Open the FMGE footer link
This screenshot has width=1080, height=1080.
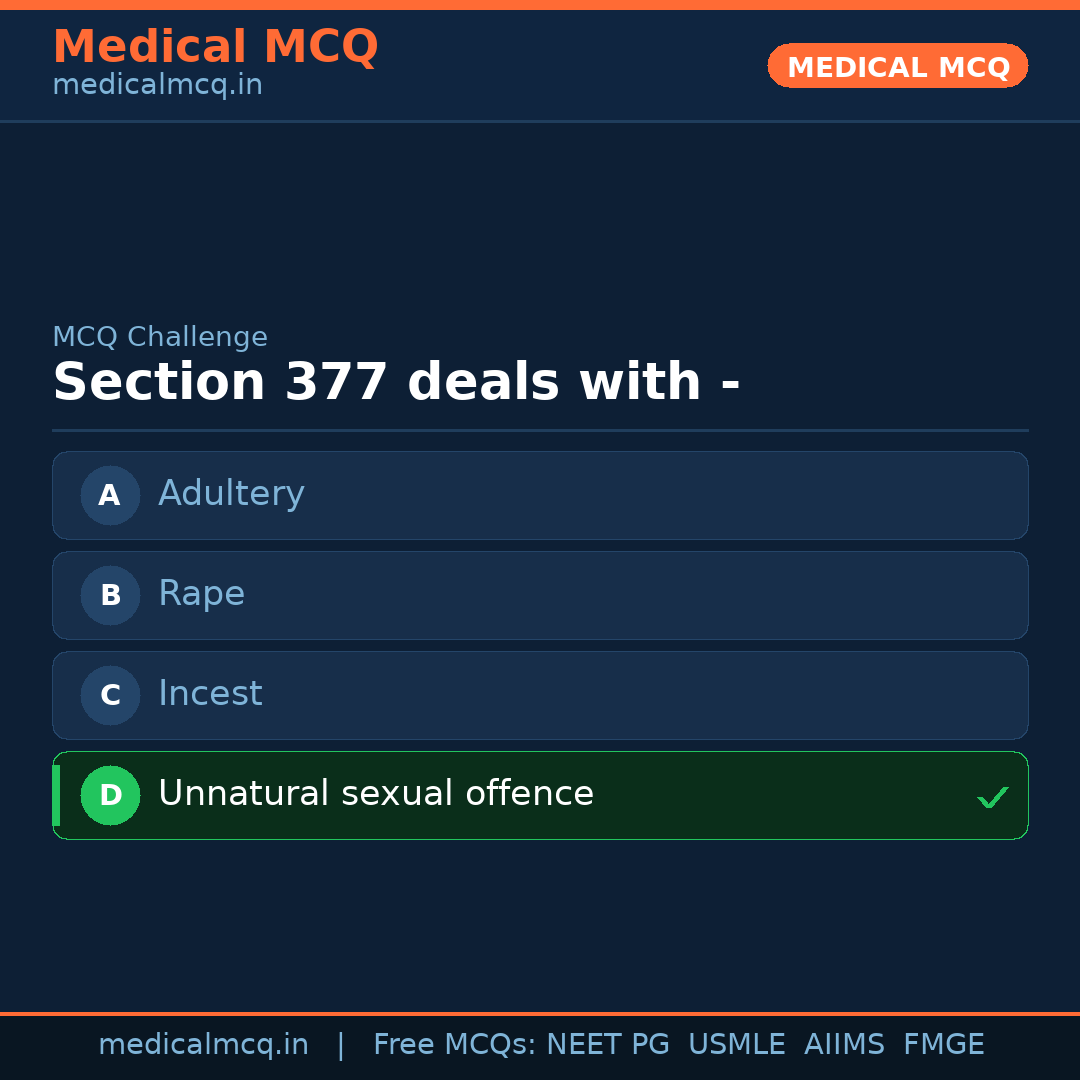(943, 1044)
